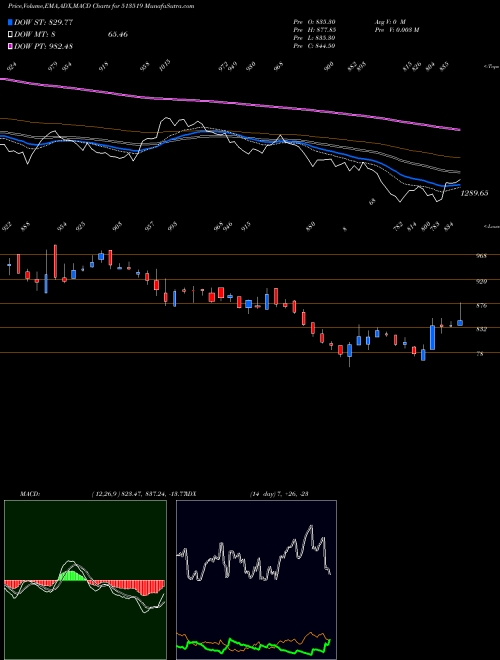Click the 'Pre V: 0.003 M' volume label

click(x=396, y=30)
